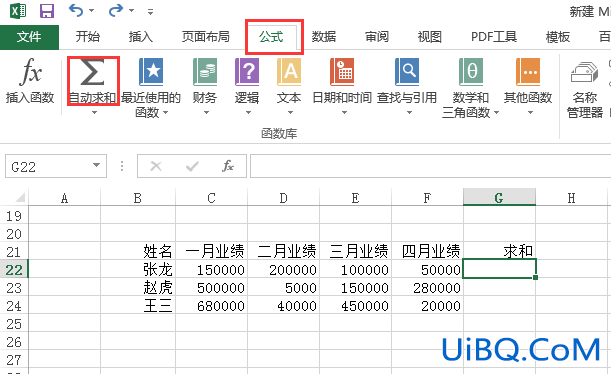Click the cell with name 赵虎
The width and height of the screenshot is (611, 374).
click(x=138, y=288)
